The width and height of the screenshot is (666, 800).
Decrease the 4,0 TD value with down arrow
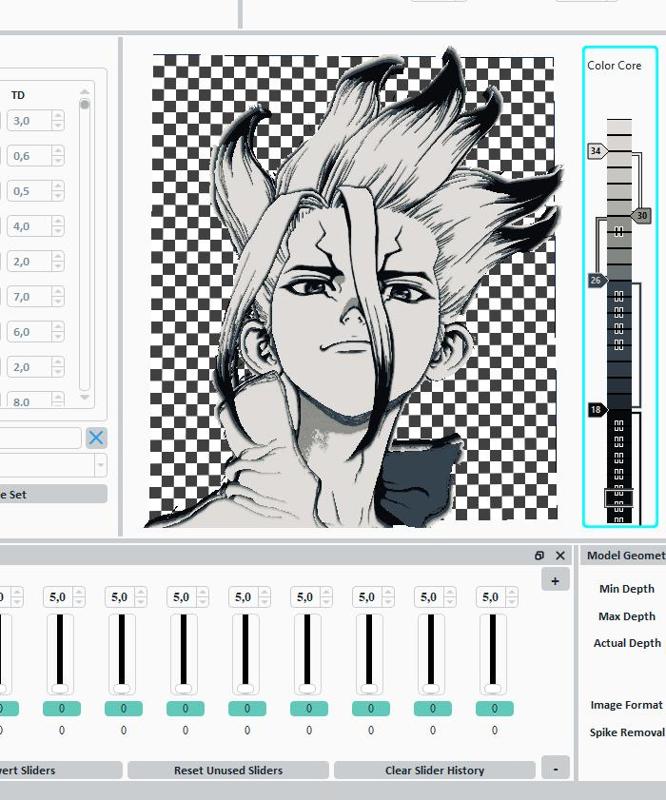pos(58,232)
